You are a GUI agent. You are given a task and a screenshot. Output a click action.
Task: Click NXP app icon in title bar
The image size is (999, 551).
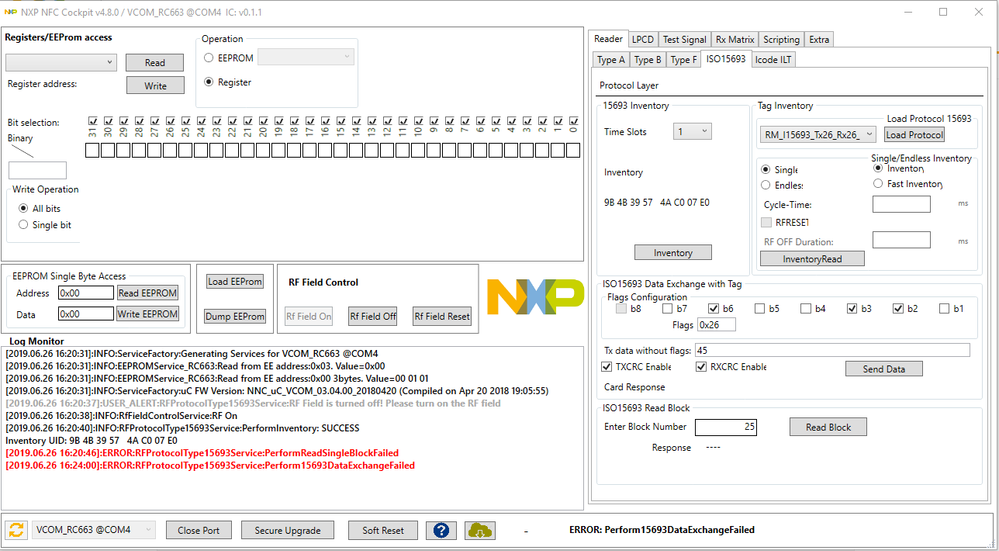(x=10, y=12)
